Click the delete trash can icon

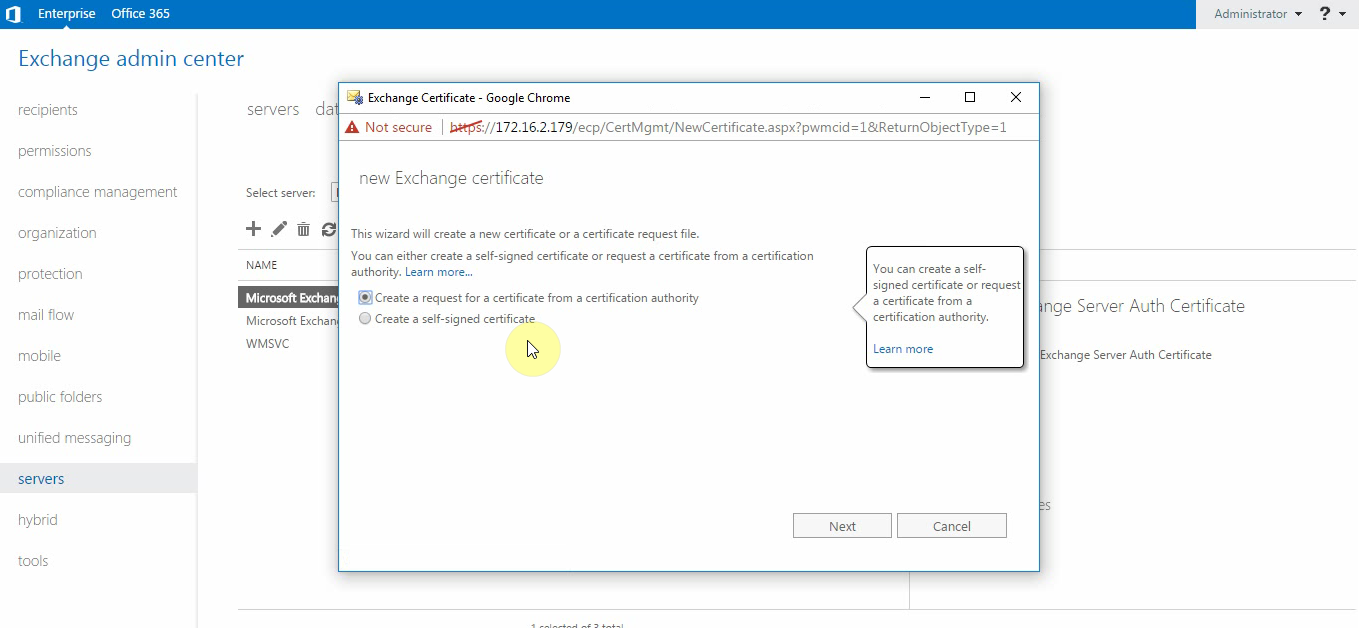pyautogui.click(x=303, y=230)
